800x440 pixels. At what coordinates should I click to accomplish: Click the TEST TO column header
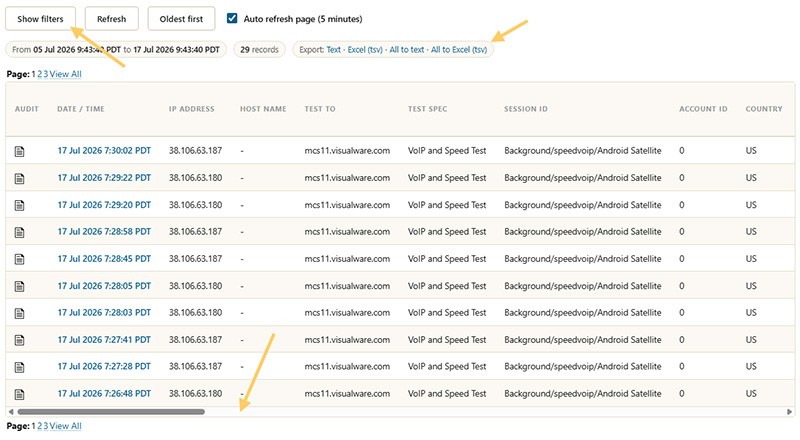(x=320, y=109)
